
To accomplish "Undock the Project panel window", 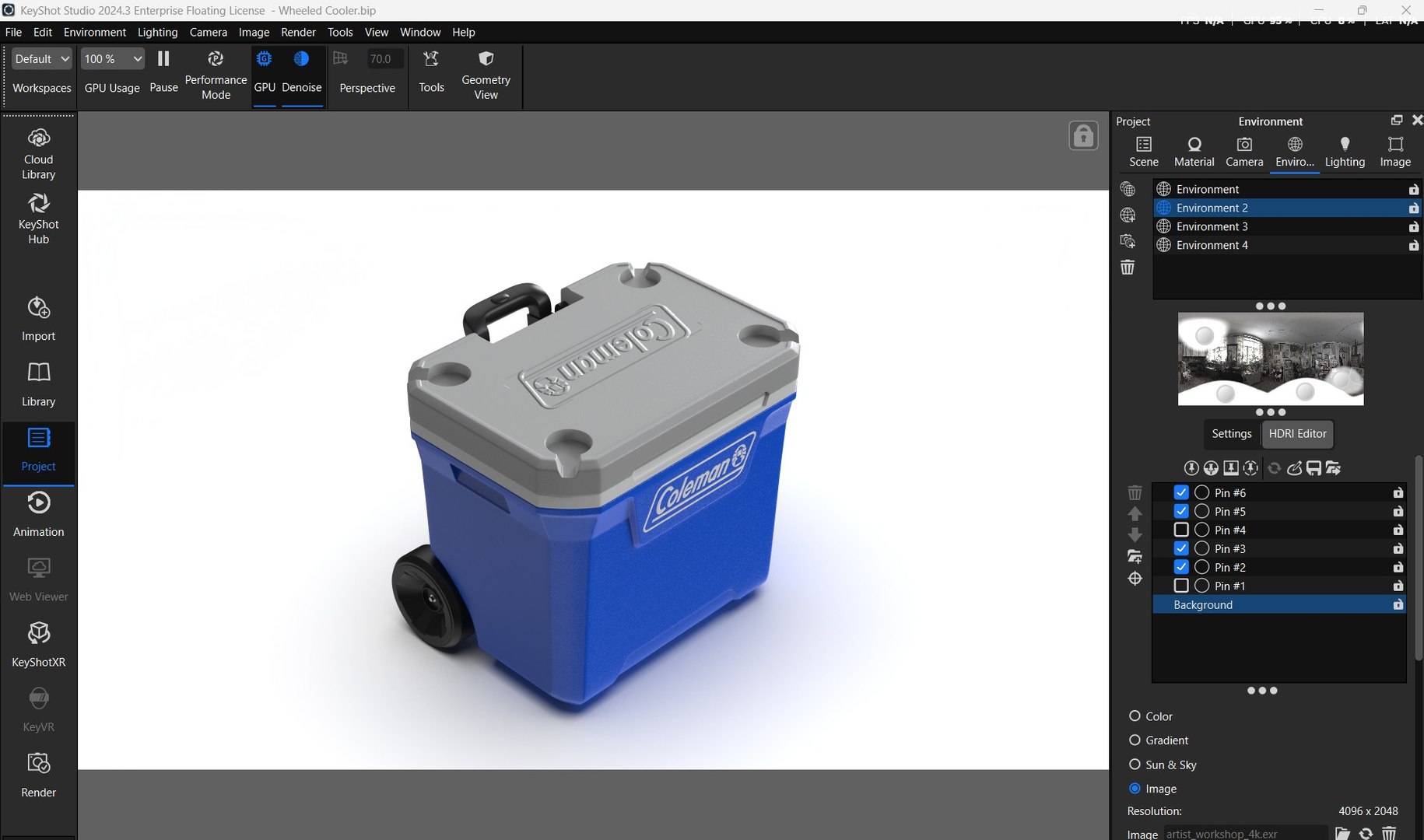I will [x=1397, y=120].
